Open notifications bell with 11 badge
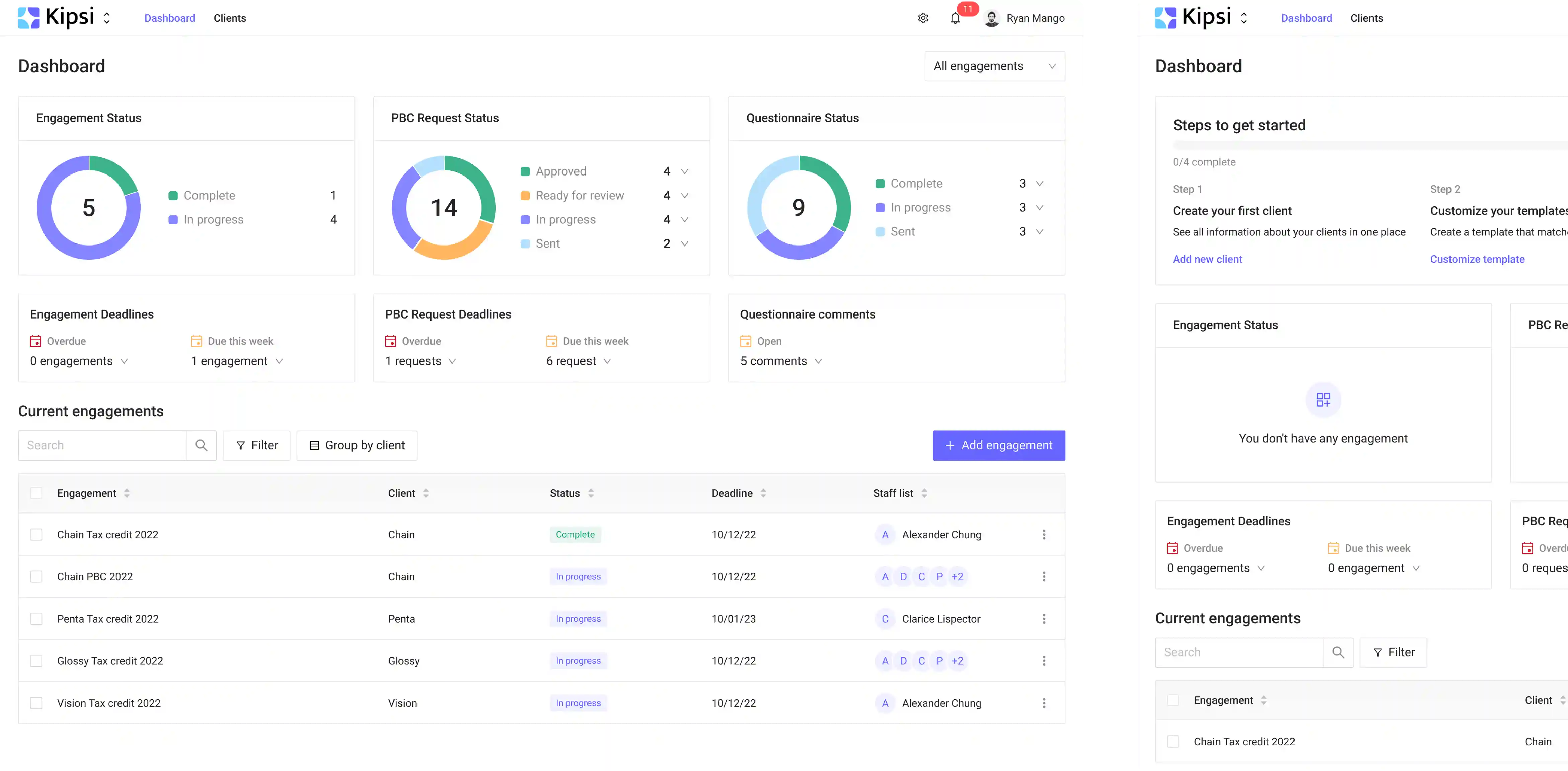1568x771 pixels. coord(956,18)
